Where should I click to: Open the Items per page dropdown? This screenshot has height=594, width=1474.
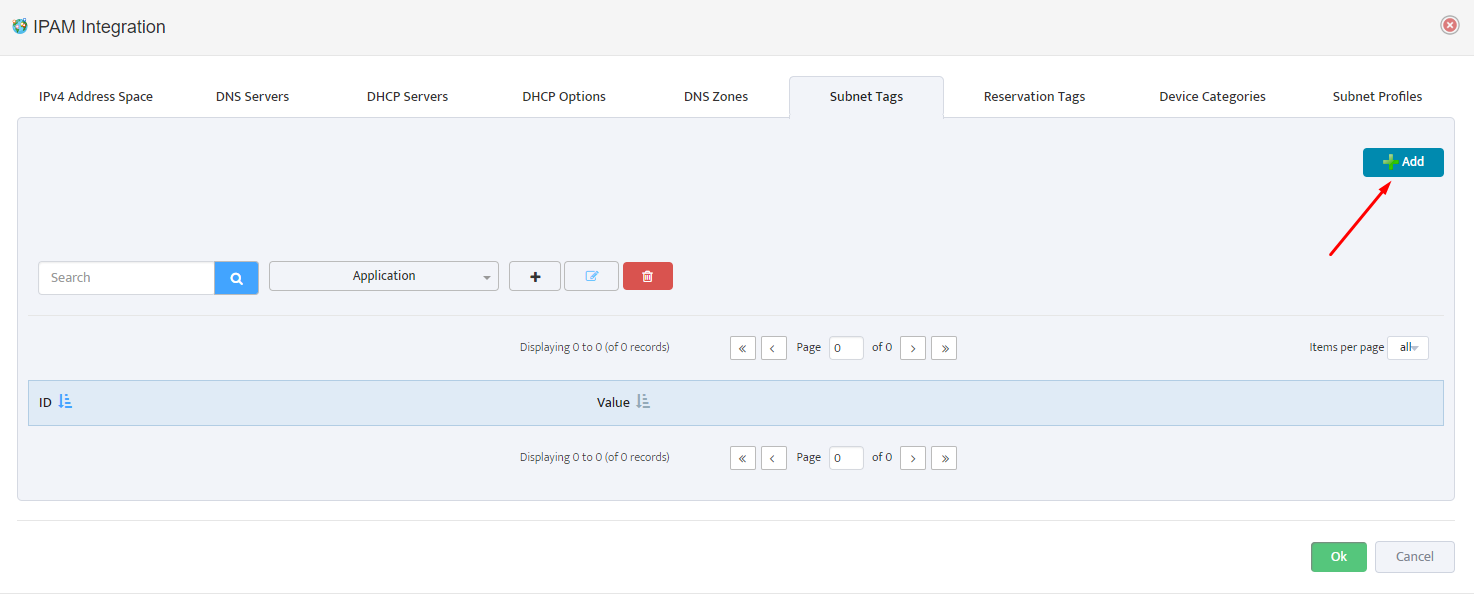coord(1408,348)
